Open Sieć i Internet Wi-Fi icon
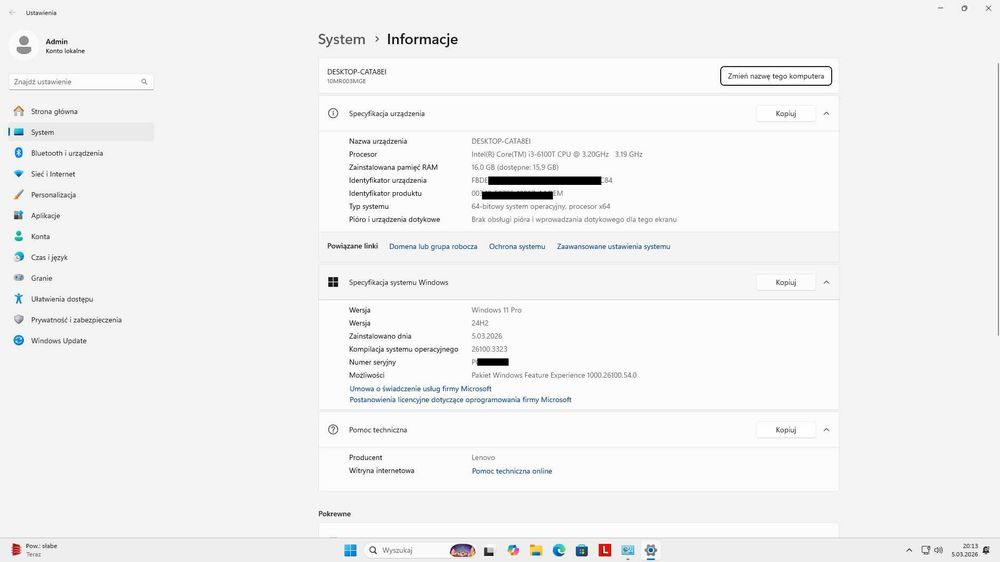The image size is (1000, 562). [x=18, y=174]
